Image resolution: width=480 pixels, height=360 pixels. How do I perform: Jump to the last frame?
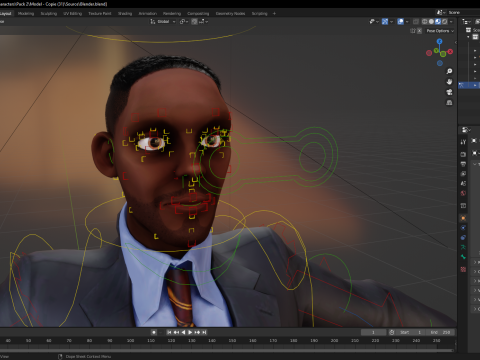coord(204,332)
